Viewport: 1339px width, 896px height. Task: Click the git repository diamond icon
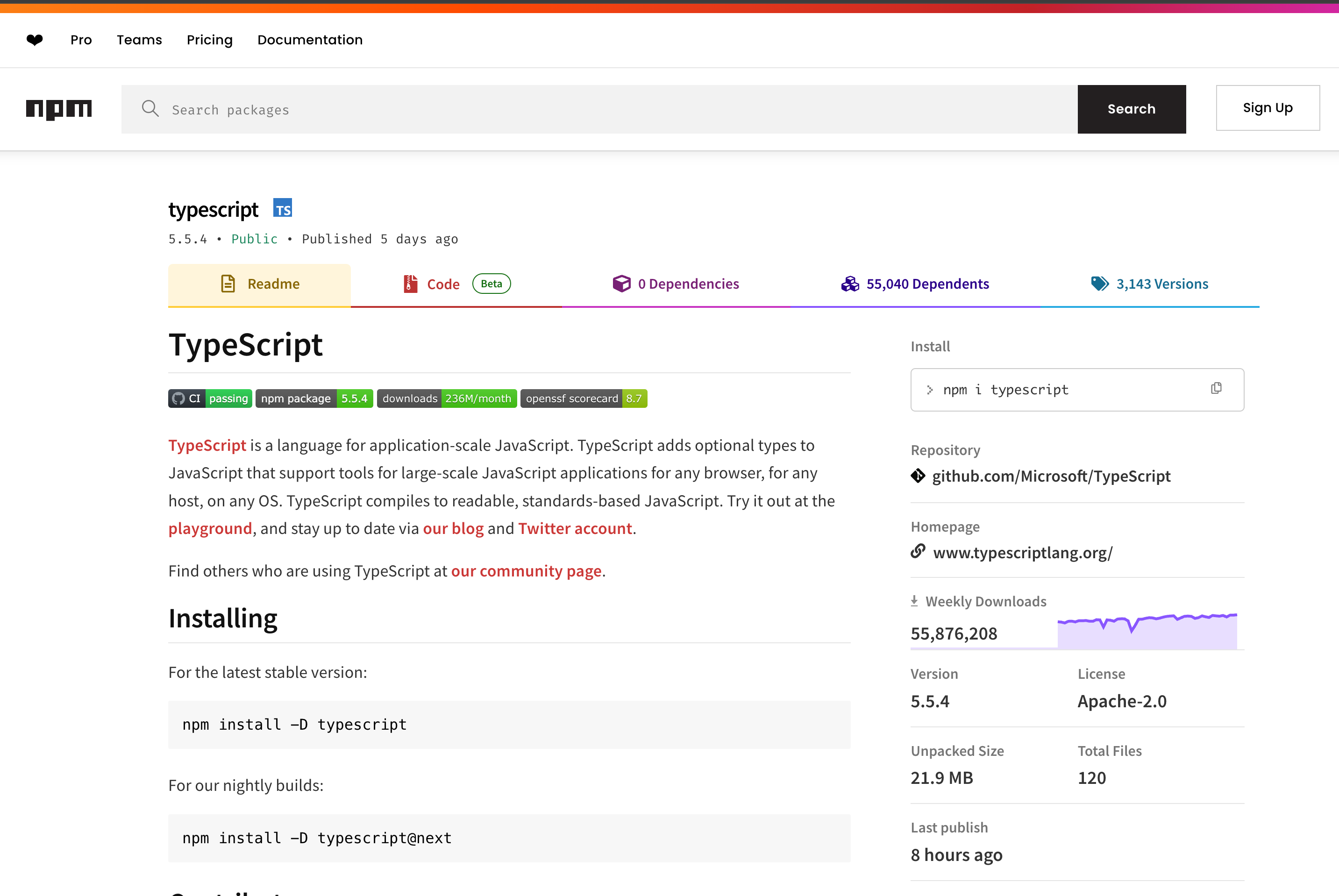point(918,476)
